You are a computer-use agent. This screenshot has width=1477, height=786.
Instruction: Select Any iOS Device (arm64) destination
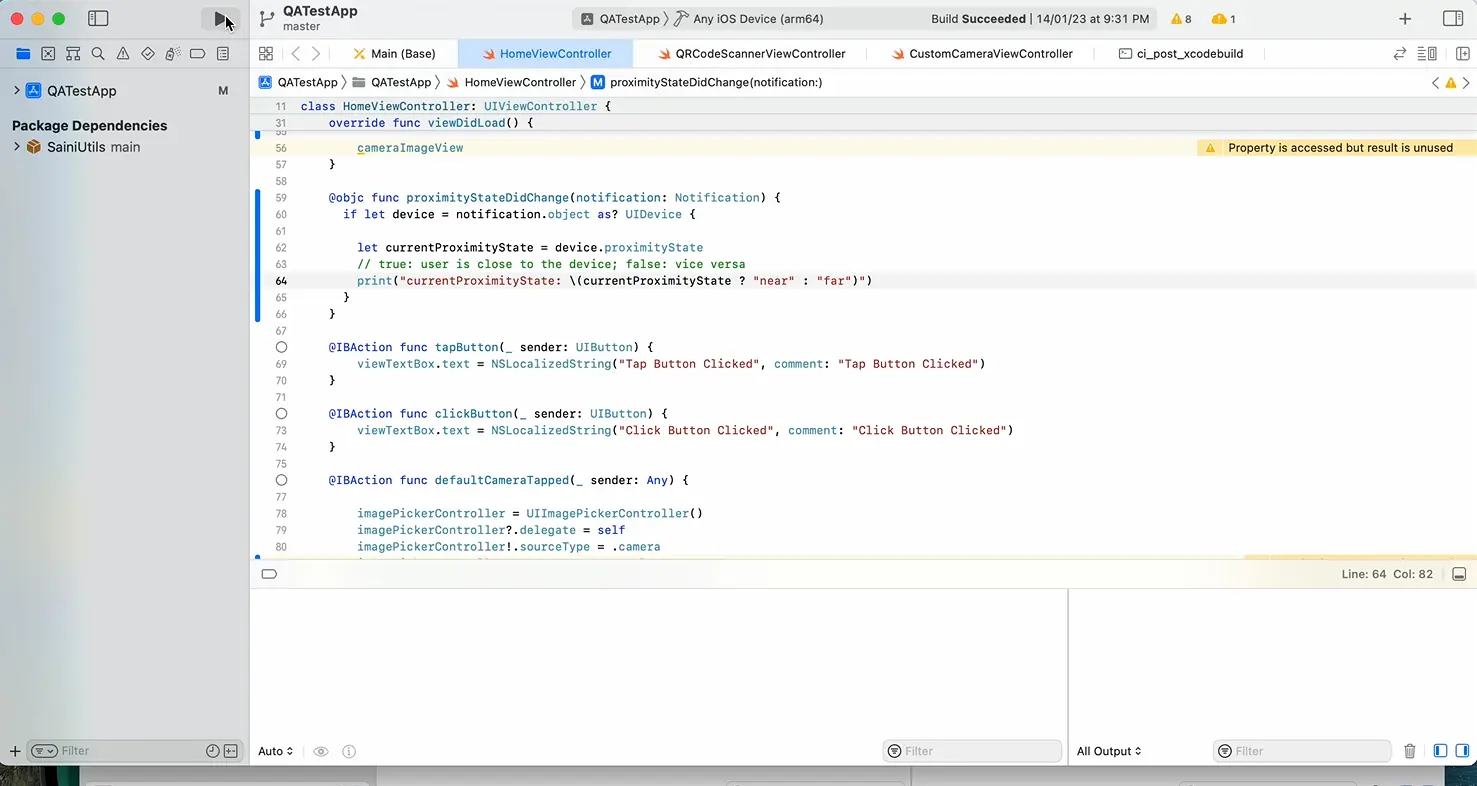point(760,19)
